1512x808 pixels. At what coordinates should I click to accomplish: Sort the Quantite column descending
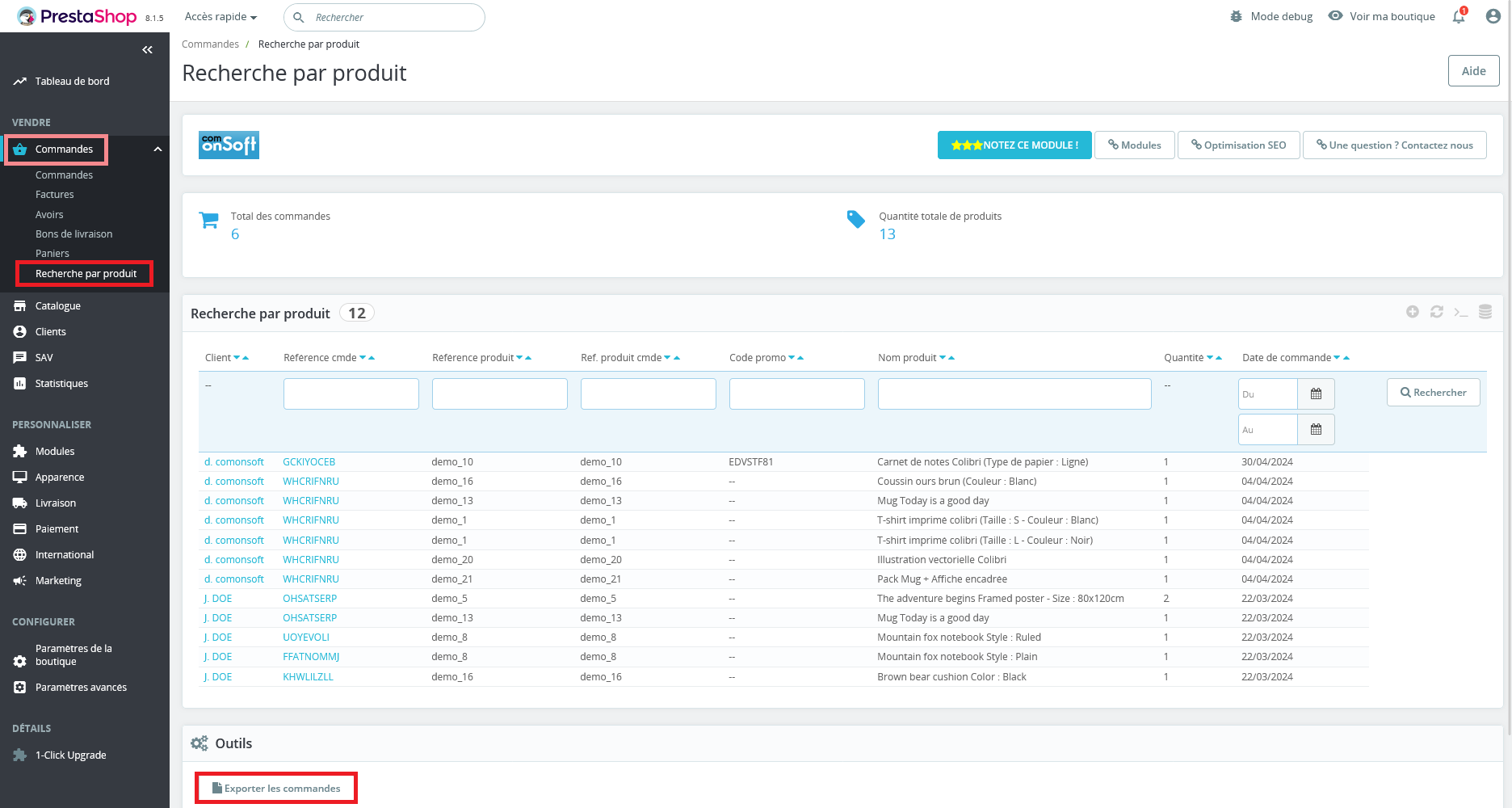[x=1210, y=356]
